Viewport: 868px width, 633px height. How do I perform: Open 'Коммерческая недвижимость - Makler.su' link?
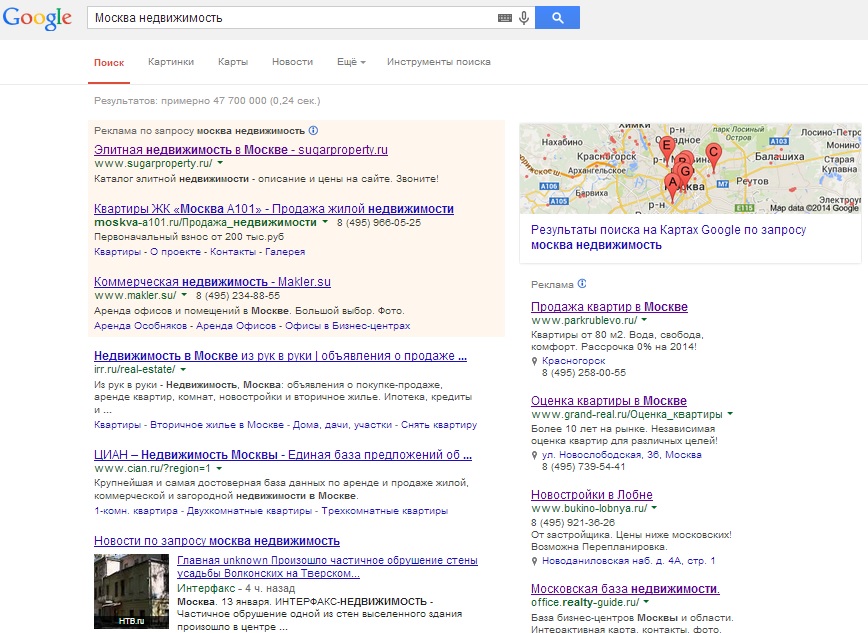212,282
